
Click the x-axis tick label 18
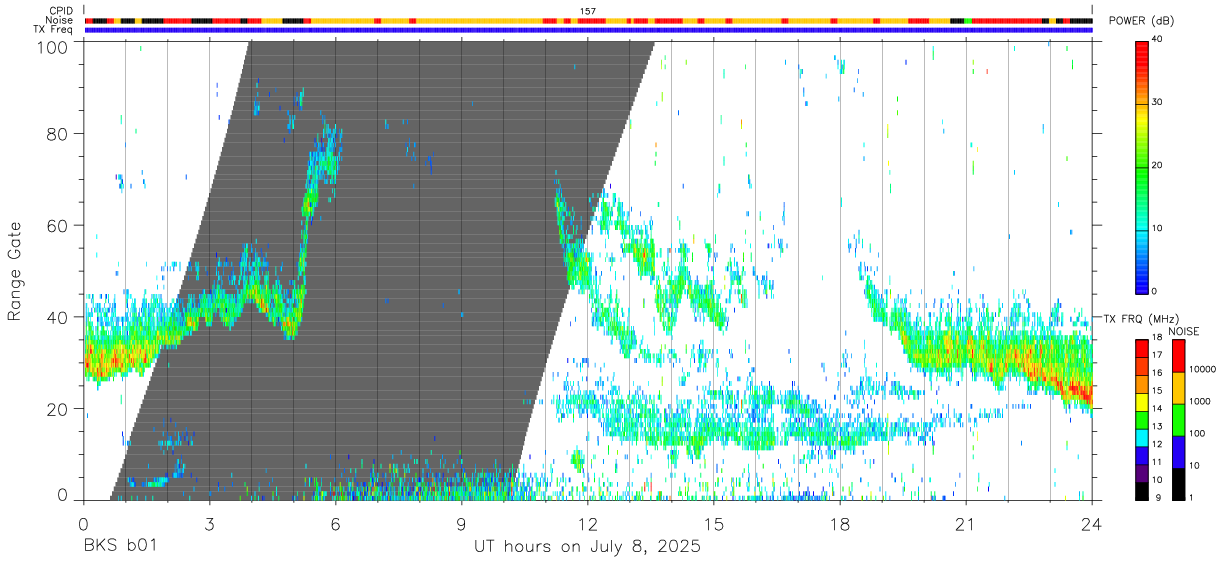(x=840, y=523)
